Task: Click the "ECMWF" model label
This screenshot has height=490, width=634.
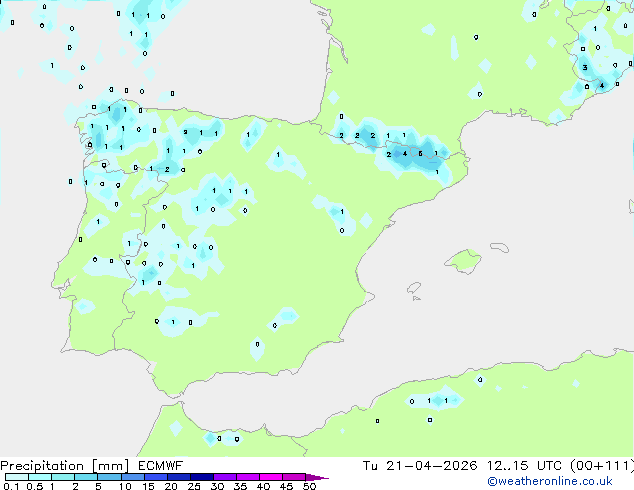Action: (160, 466)
